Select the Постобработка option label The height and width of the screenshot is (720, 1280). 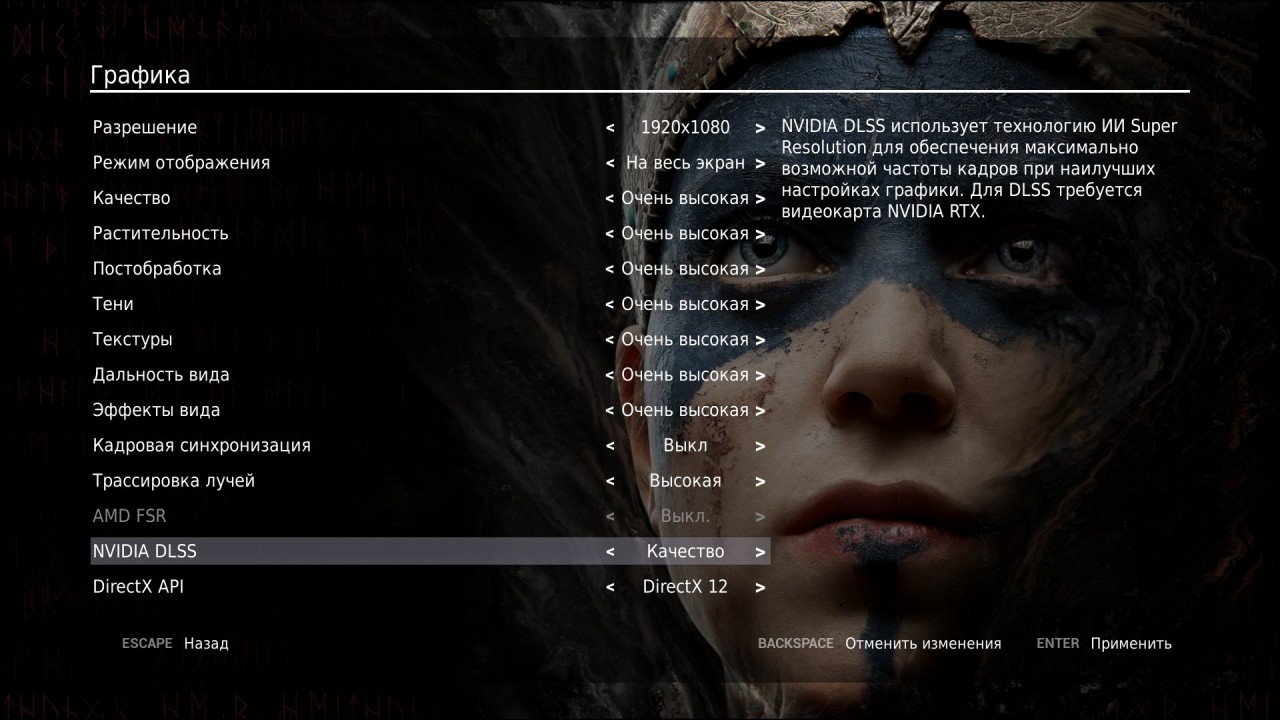157,269
